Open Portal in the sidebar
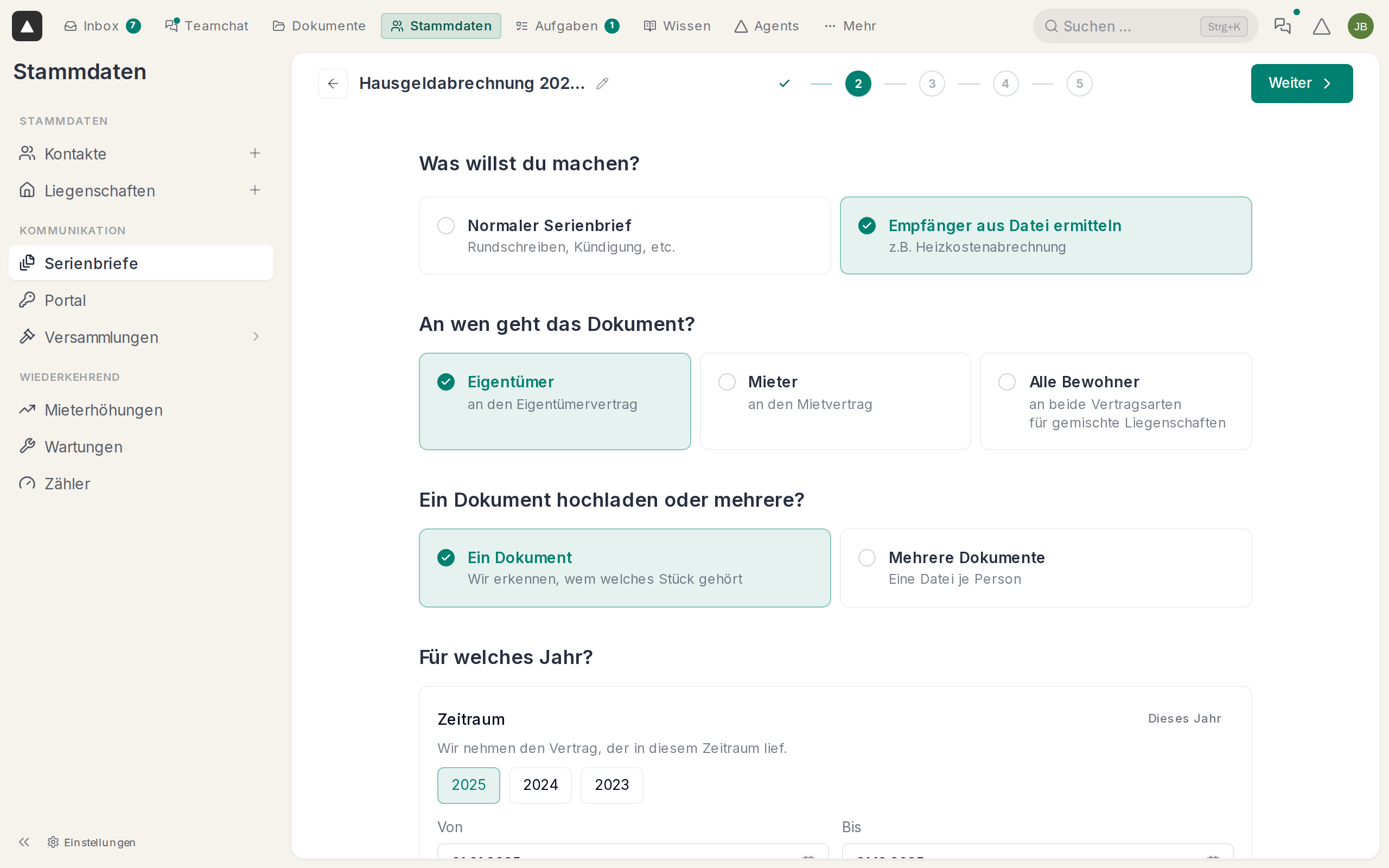Viewport: 1389px width, 868px height. point(141,300)
